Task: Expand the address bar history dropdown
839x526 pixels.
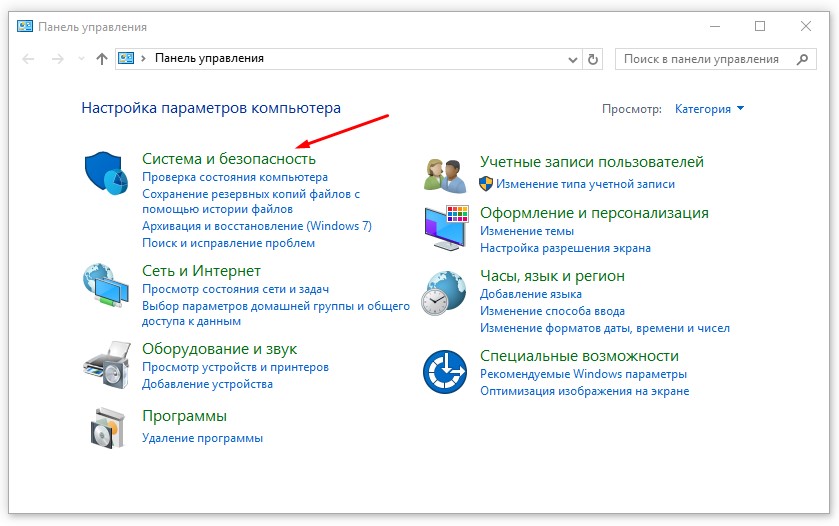Action: click(x=572, y=59)
